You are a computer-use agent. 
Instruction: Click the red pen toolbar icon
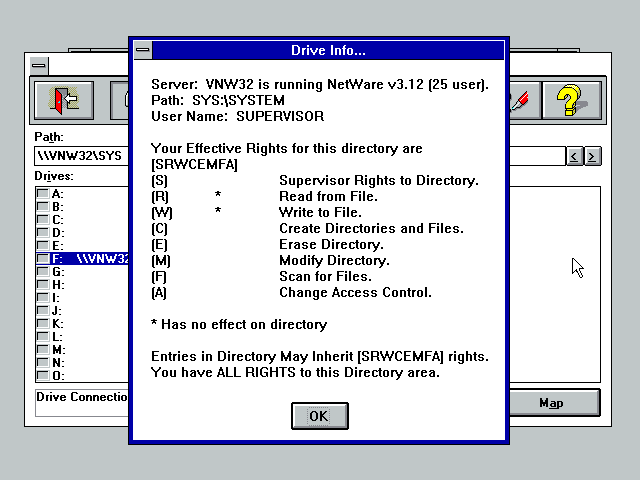click(525, 100)
